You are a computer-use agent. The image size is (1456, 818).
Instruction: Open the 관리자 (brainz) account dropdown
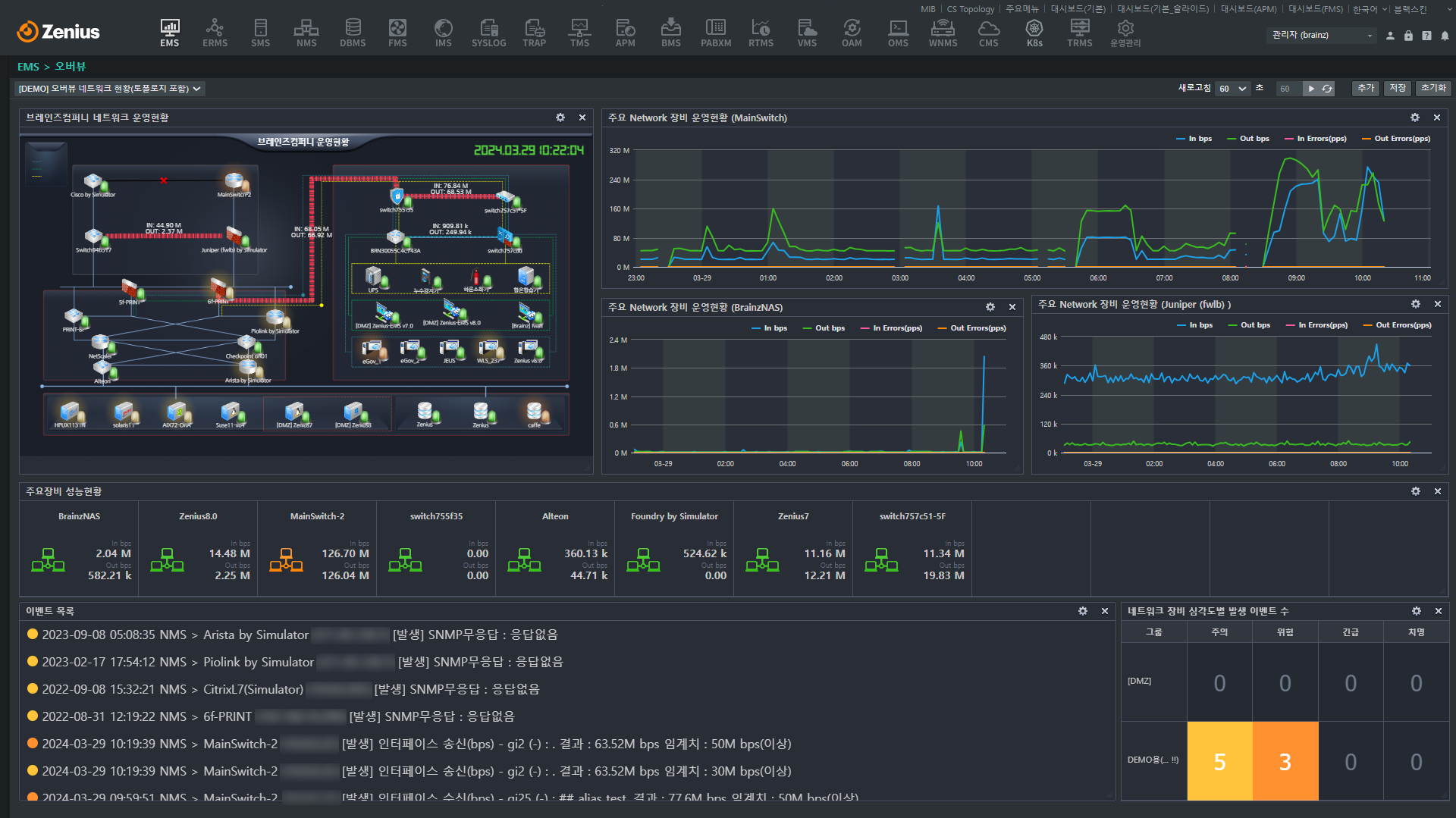pos(1322,35)
